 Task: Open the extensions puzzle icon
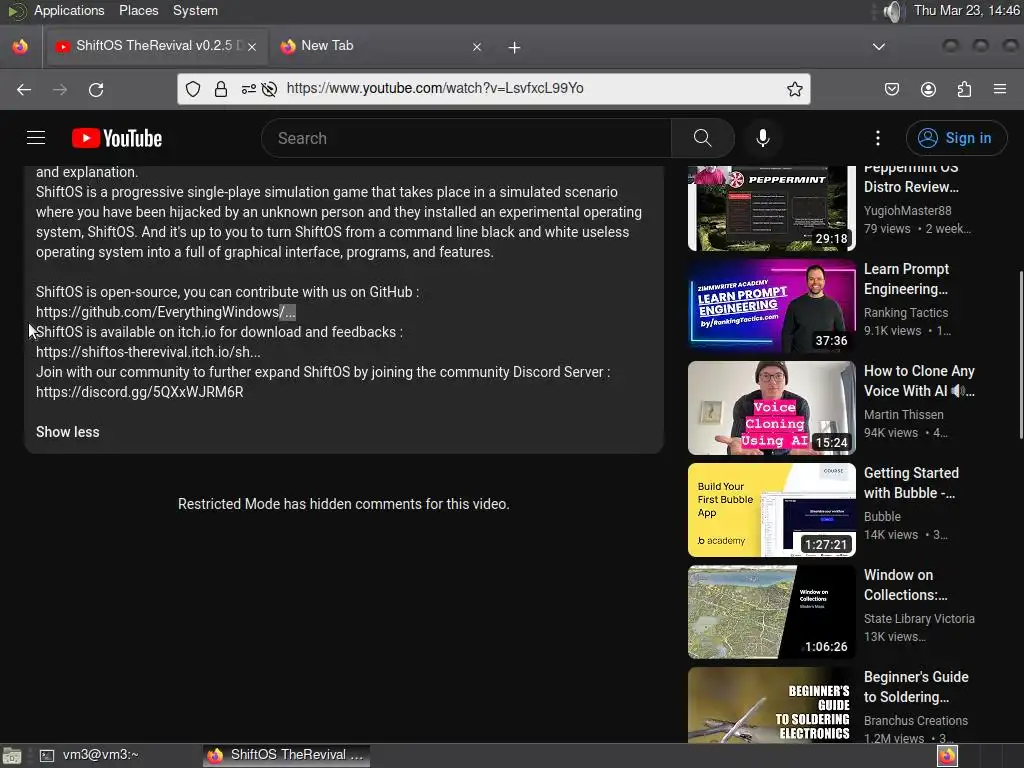[x=964, y=89]
